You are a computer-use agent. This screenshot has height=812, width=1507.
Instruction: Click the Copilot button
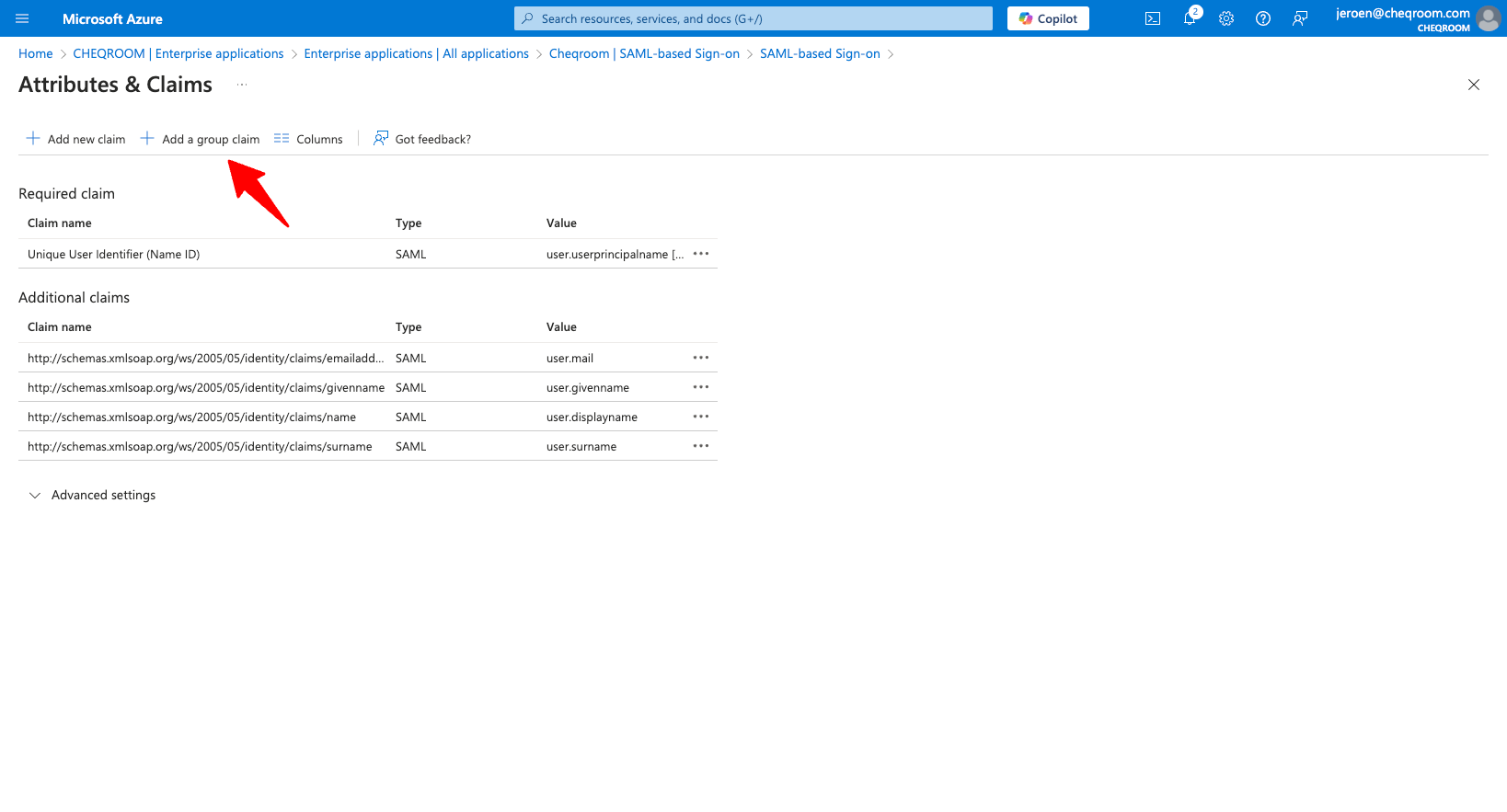click(1048, 18)
